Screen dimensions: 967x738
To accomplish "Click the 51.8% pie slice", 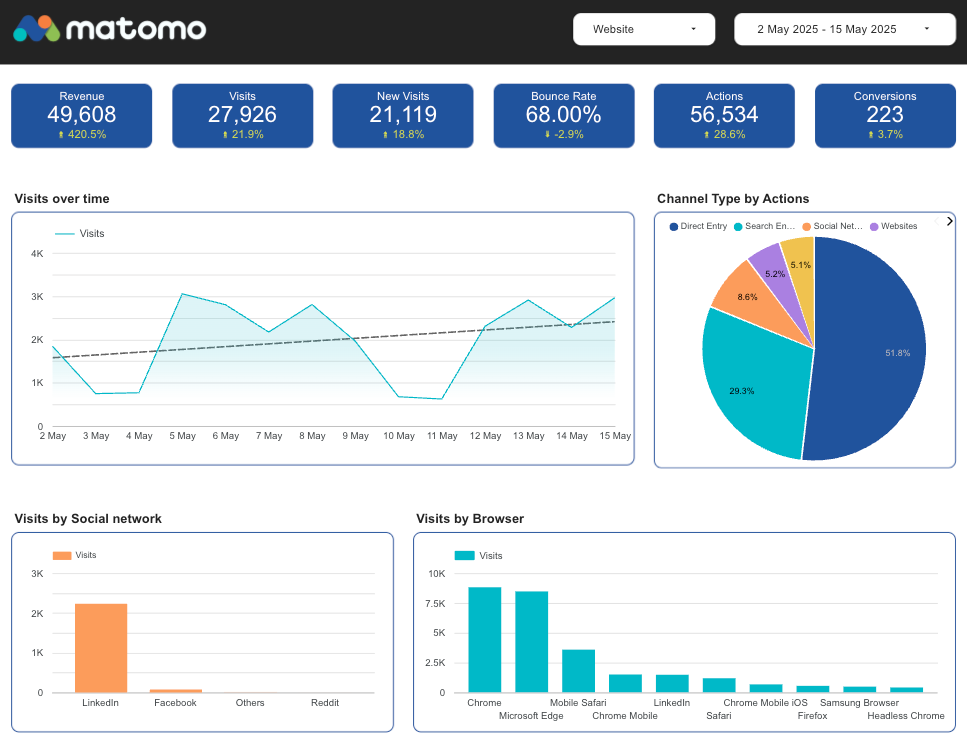I will point(870,348).
